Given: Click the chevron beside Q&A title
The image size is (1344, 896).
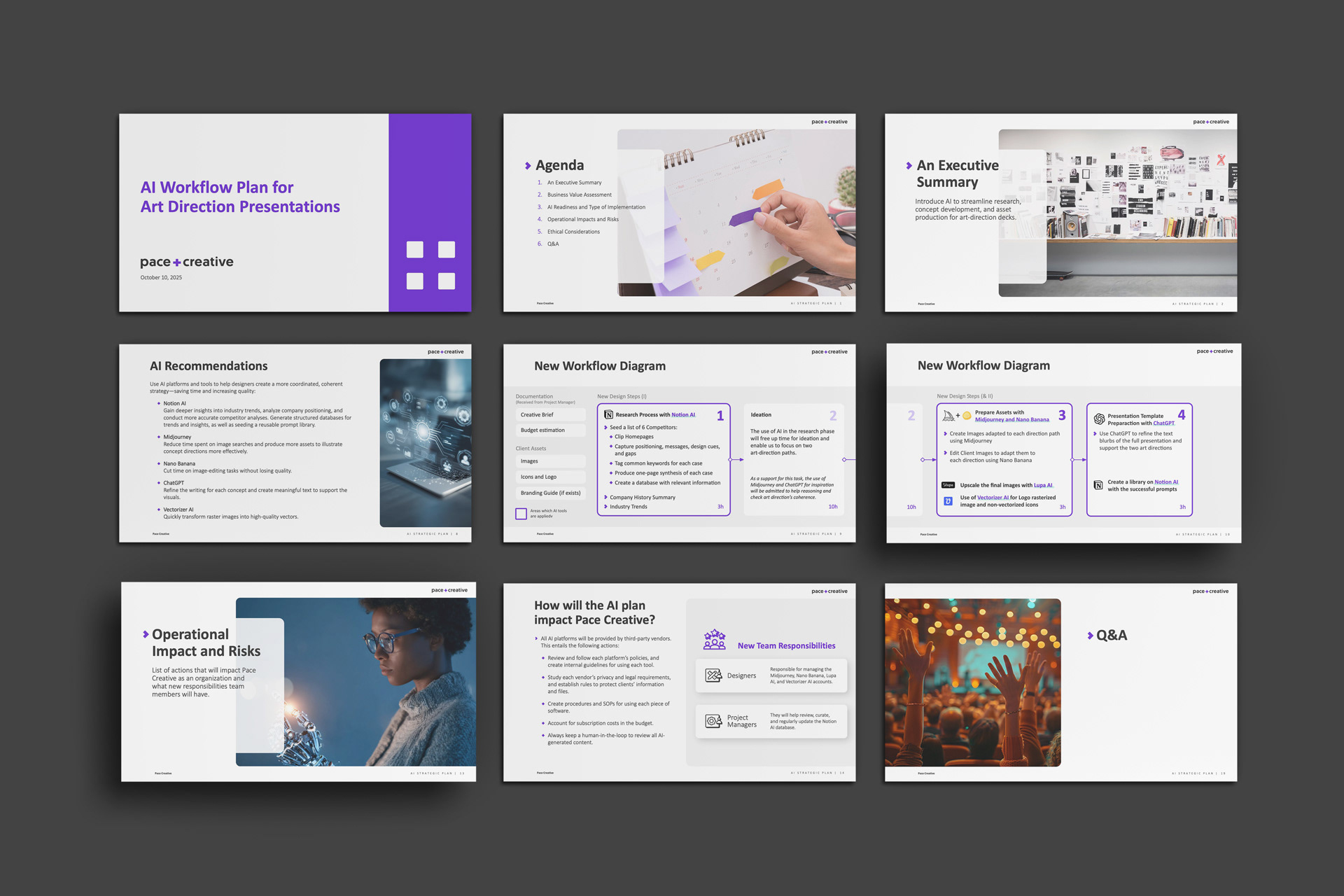Looking at the screenshot, I should (1090, 636).
